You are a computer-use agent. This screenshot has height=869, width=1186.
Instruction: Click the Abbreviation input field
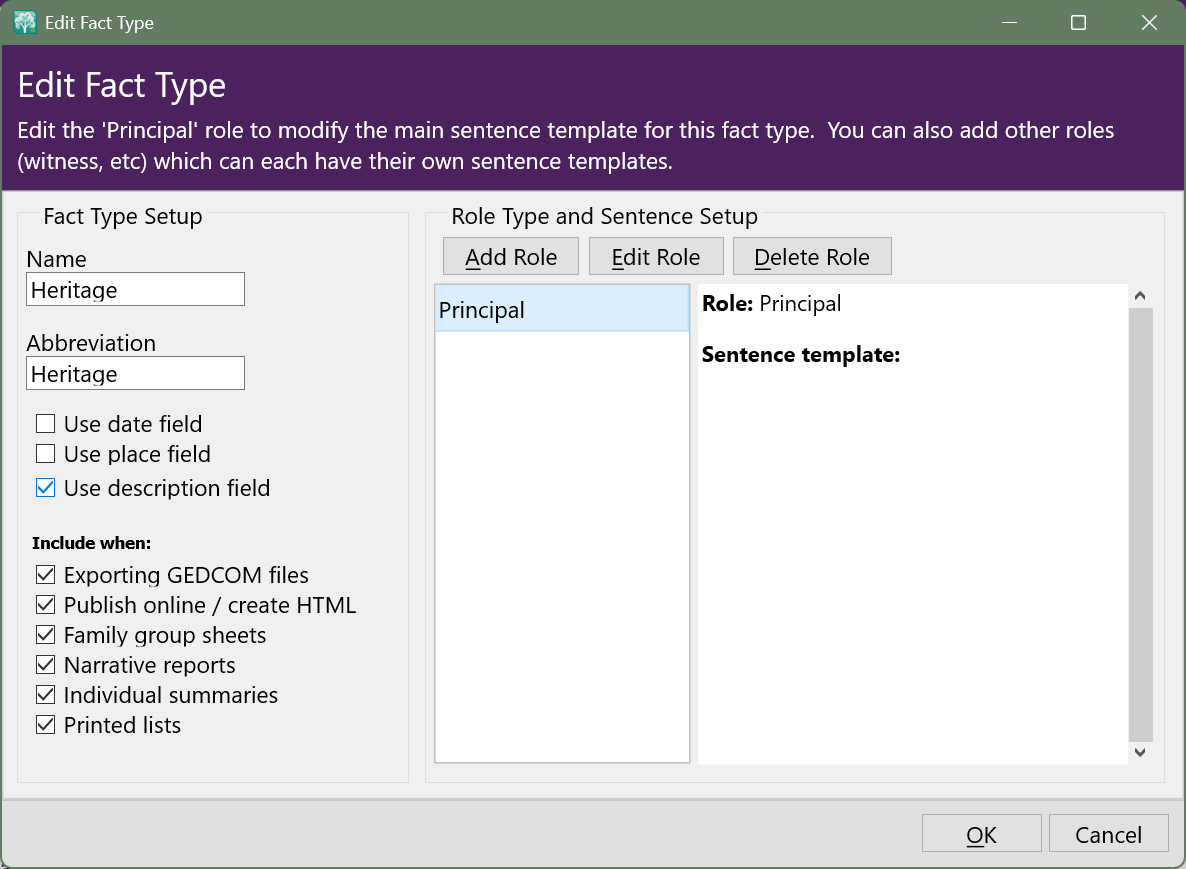135,374
